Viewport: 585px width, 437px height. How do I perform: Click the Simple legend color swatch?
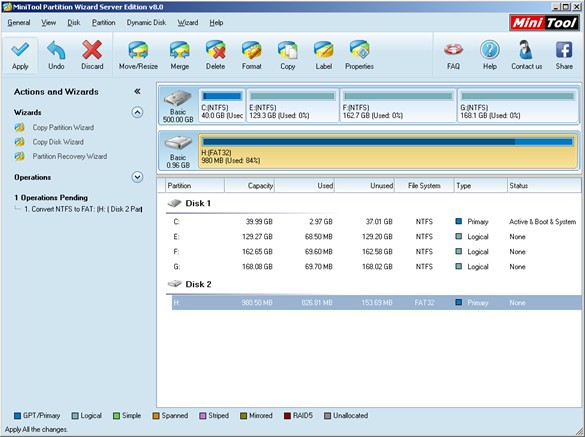[116, 416]
